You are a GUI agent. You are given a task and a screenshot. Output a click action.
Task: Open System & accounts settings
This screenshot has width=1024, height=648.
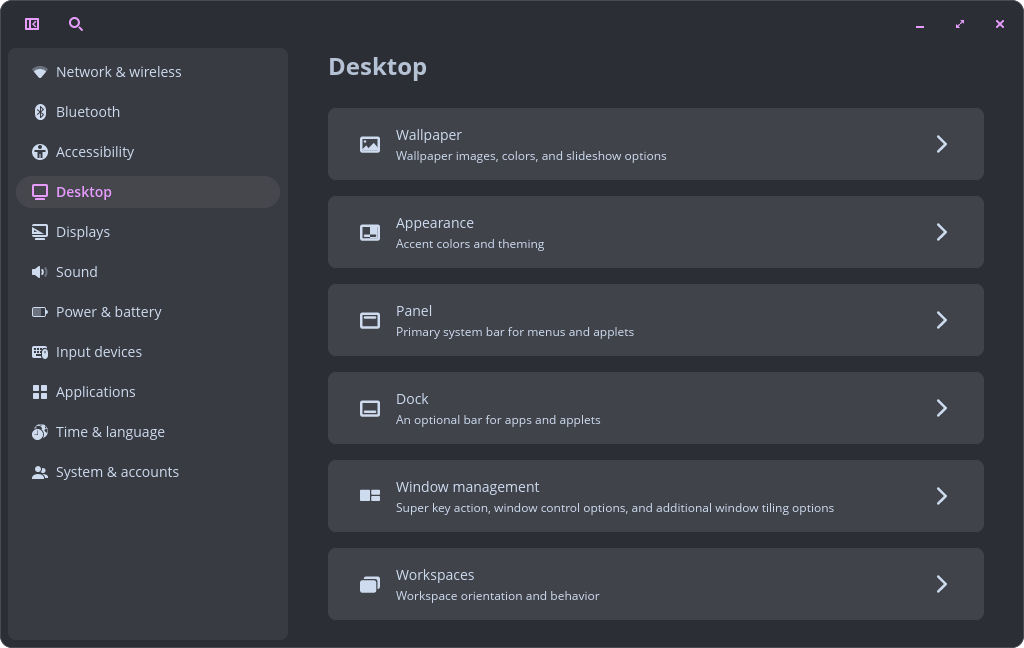click(x=117, y=471)
